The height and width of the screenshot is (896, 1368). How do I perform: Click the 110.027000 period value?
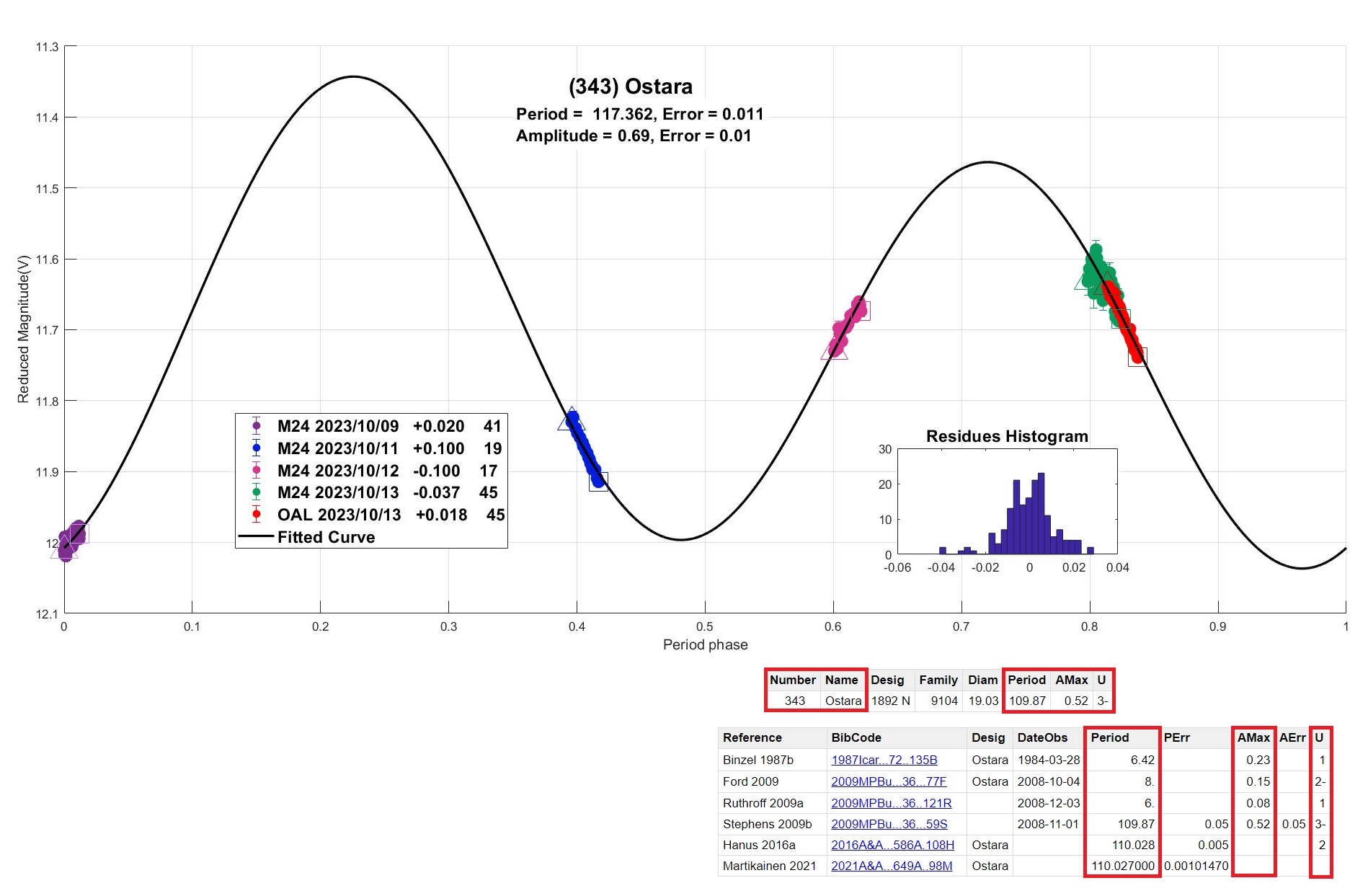tap(1122, 866)
